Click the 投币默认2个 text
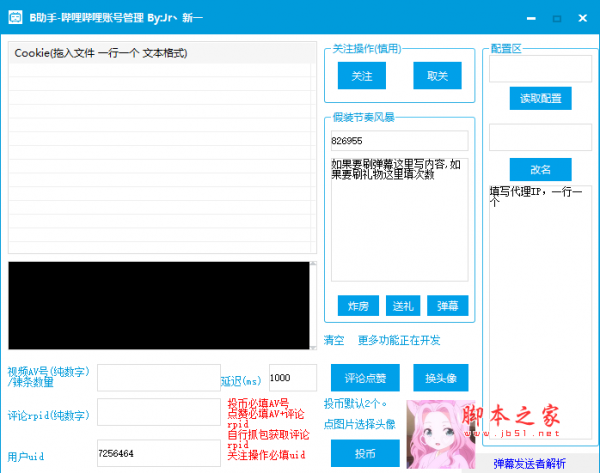This screenshot has width=600, height=473. [x=355, y=403]
